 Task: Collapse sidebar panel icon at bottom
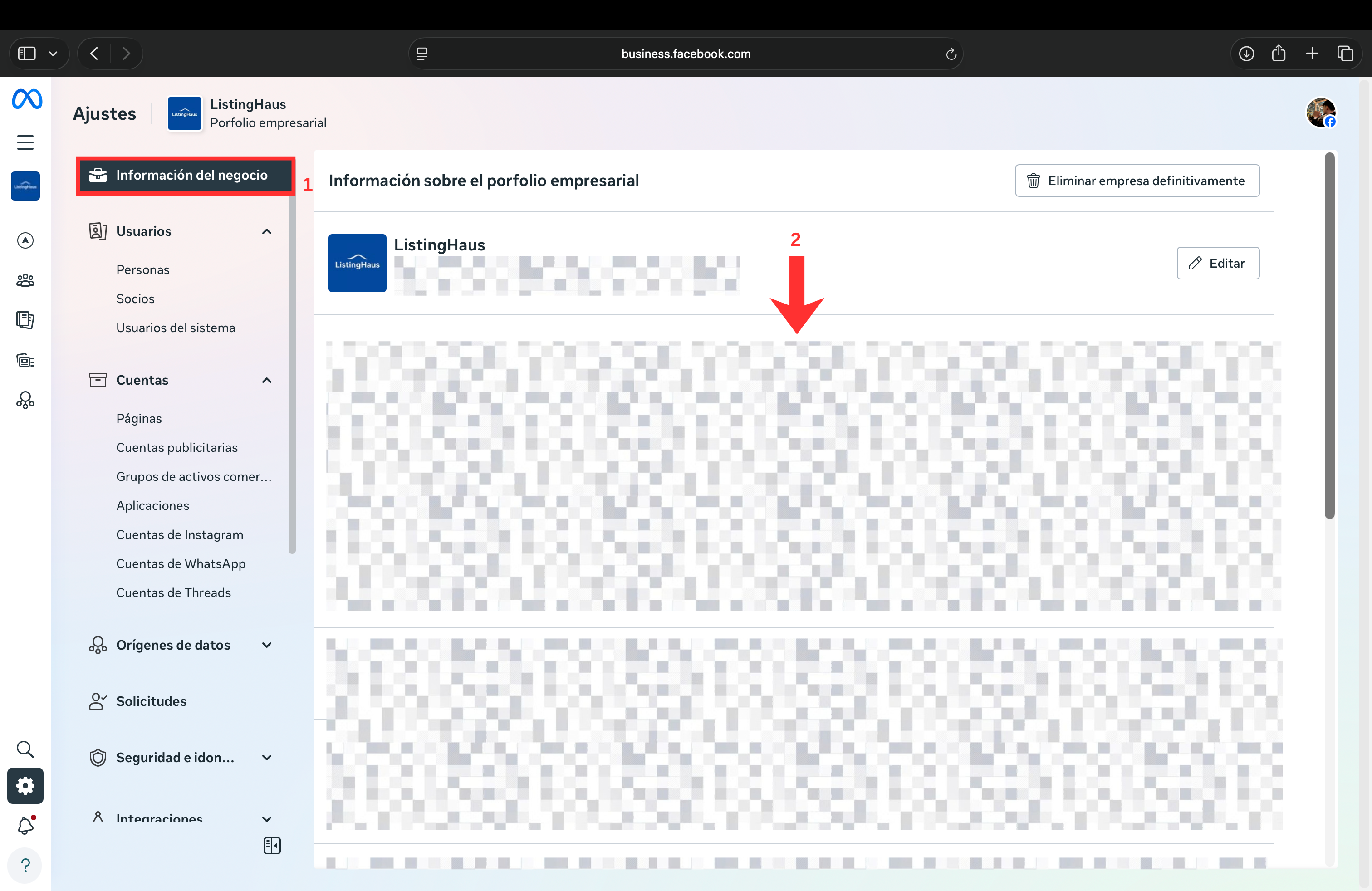click(271, 846)
